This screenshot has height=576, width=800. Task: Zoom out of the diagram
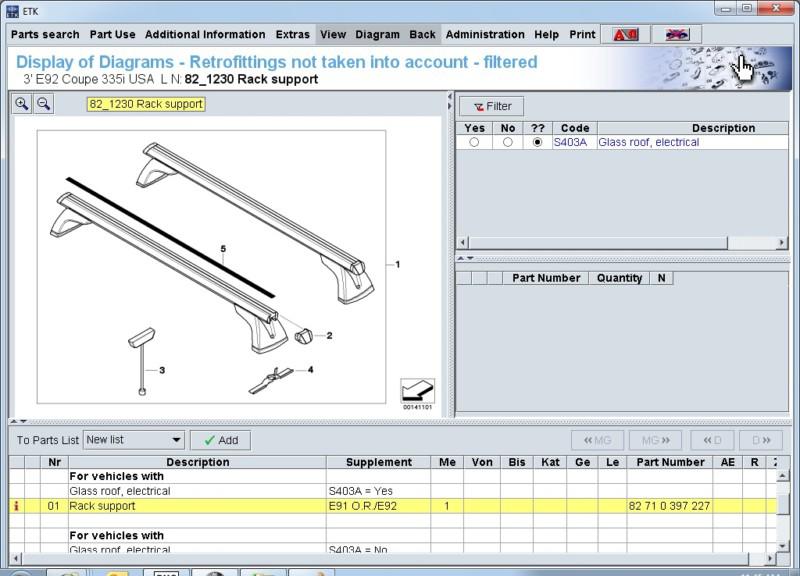[44, 104]
